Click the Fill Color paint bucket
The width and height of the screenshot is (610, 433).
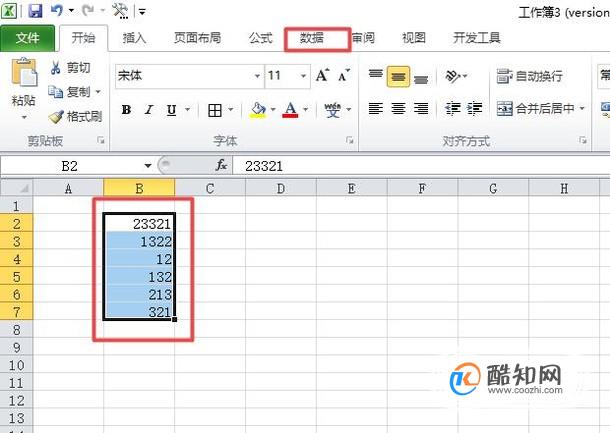pyautogui.click(x=258, y=110)
